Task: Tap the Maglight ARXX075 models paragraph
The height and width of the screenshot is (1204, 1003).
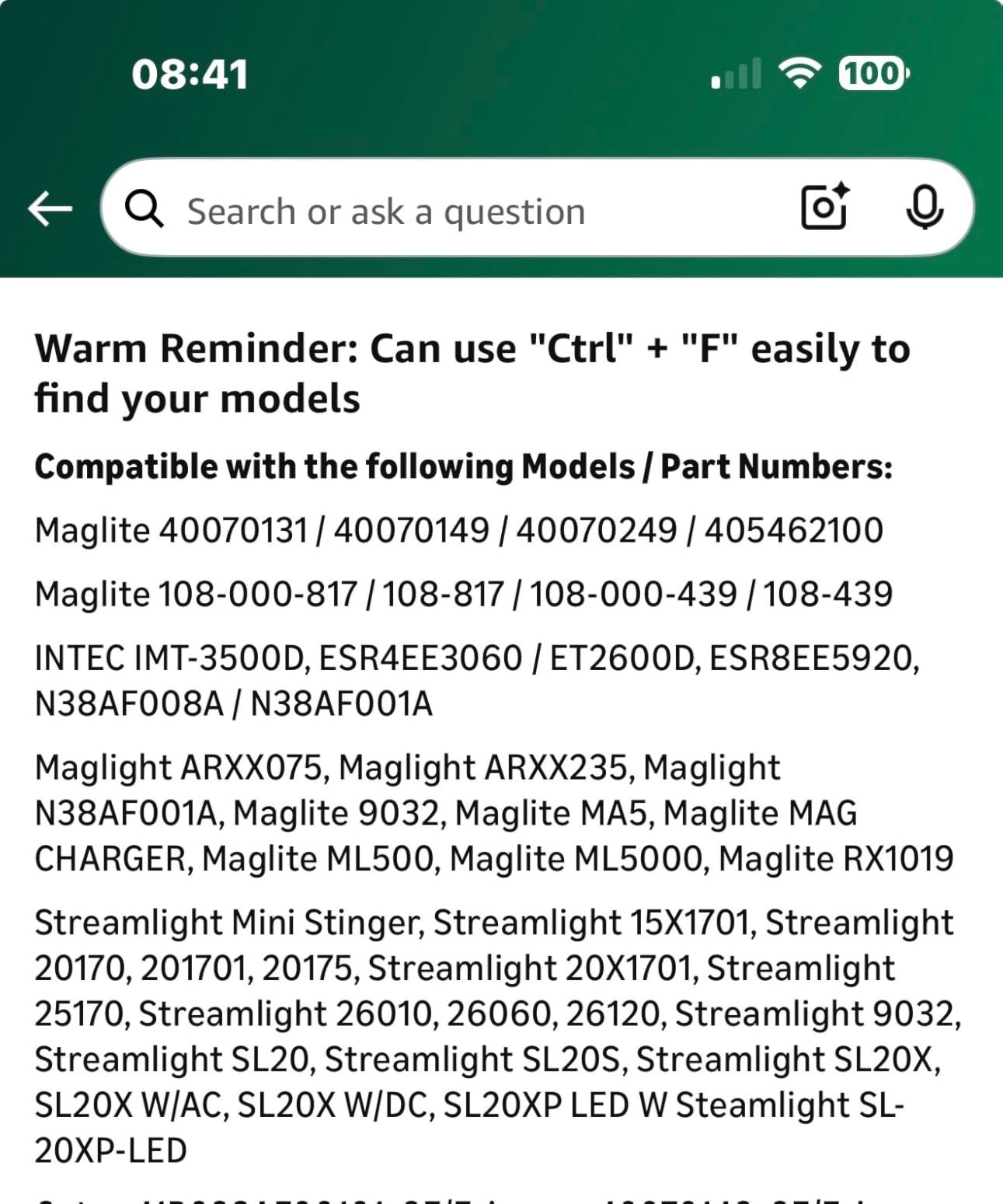Action: [494, 813]
